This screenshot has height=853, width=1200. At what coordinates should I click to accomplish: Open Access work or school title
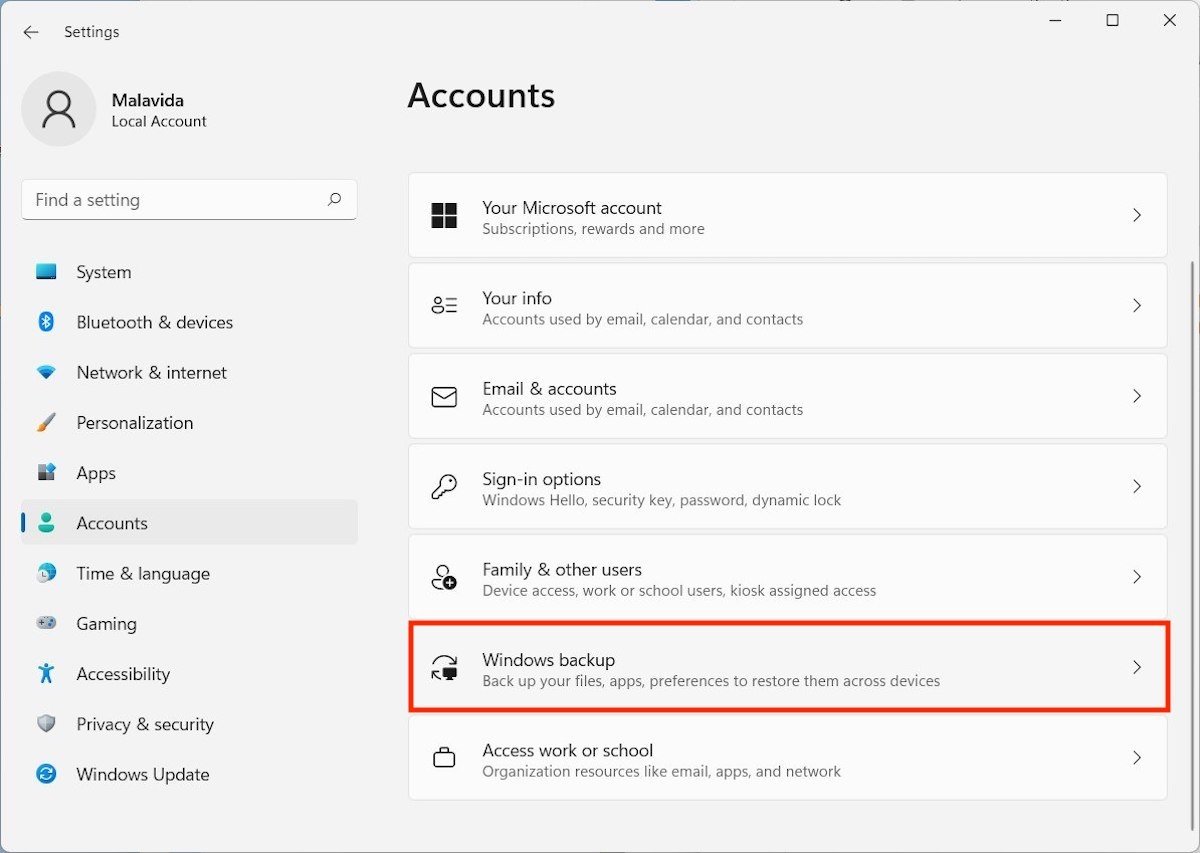coord(567,750)
